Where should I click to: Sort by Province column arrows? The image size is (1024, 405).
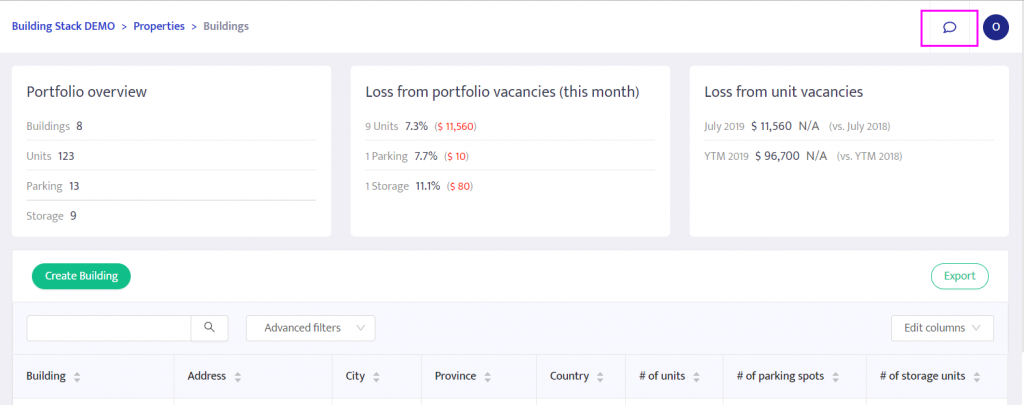coord(488,377)
